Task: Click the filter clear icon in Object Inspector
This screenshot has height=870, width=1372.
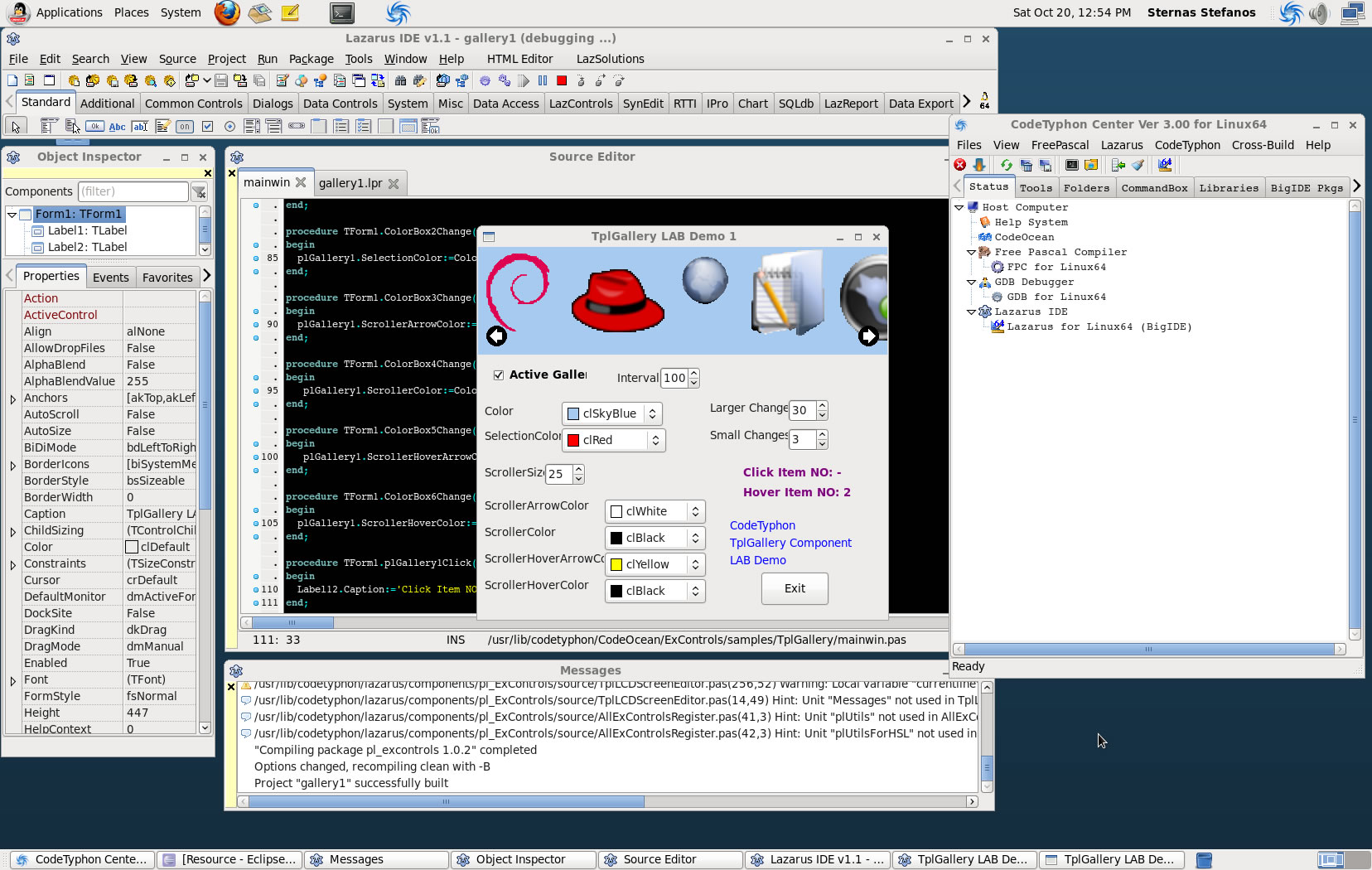Action: click(200, 192)
